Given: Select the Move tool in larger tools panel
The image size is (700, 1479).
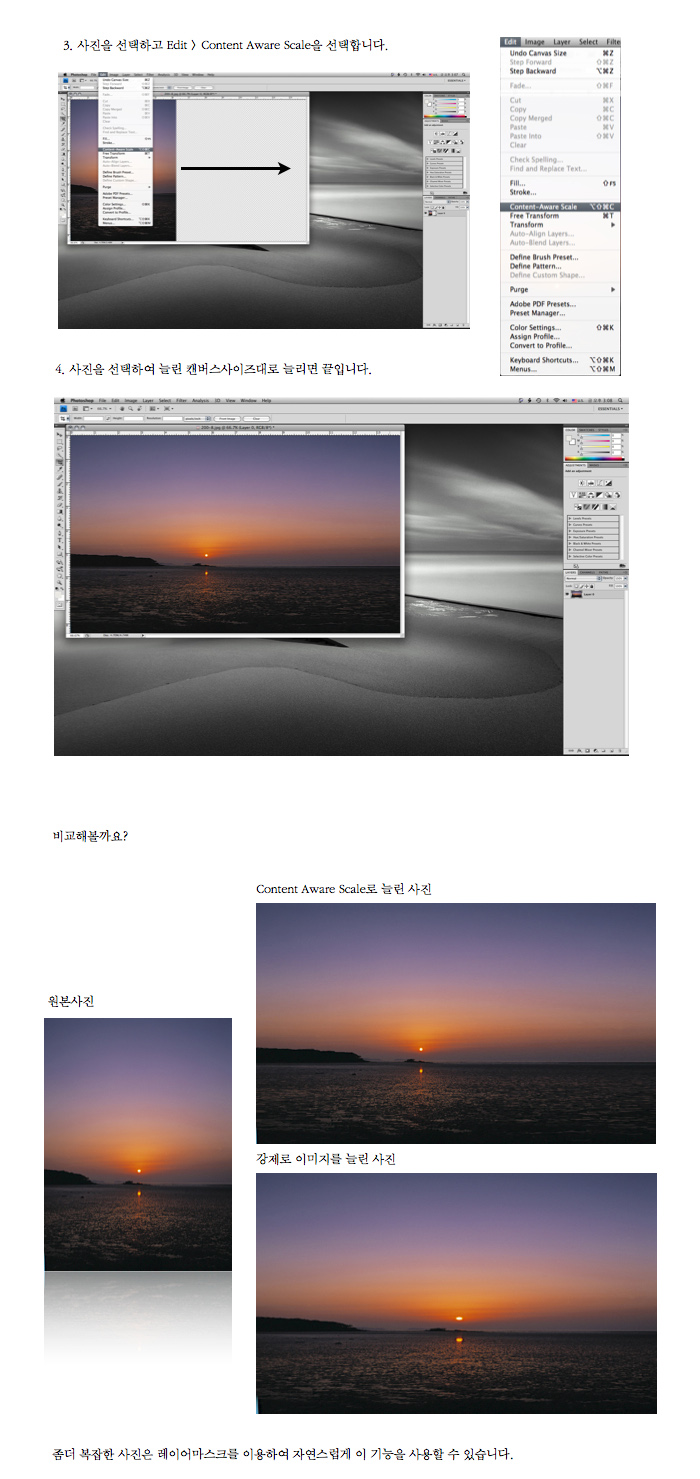Looking at the screenshot, I should tap(60, 435).
